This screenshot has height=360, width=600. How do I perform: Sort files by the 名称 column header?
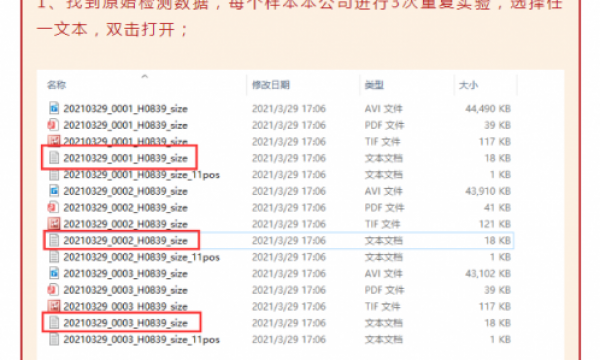click(x=56, y=85)
